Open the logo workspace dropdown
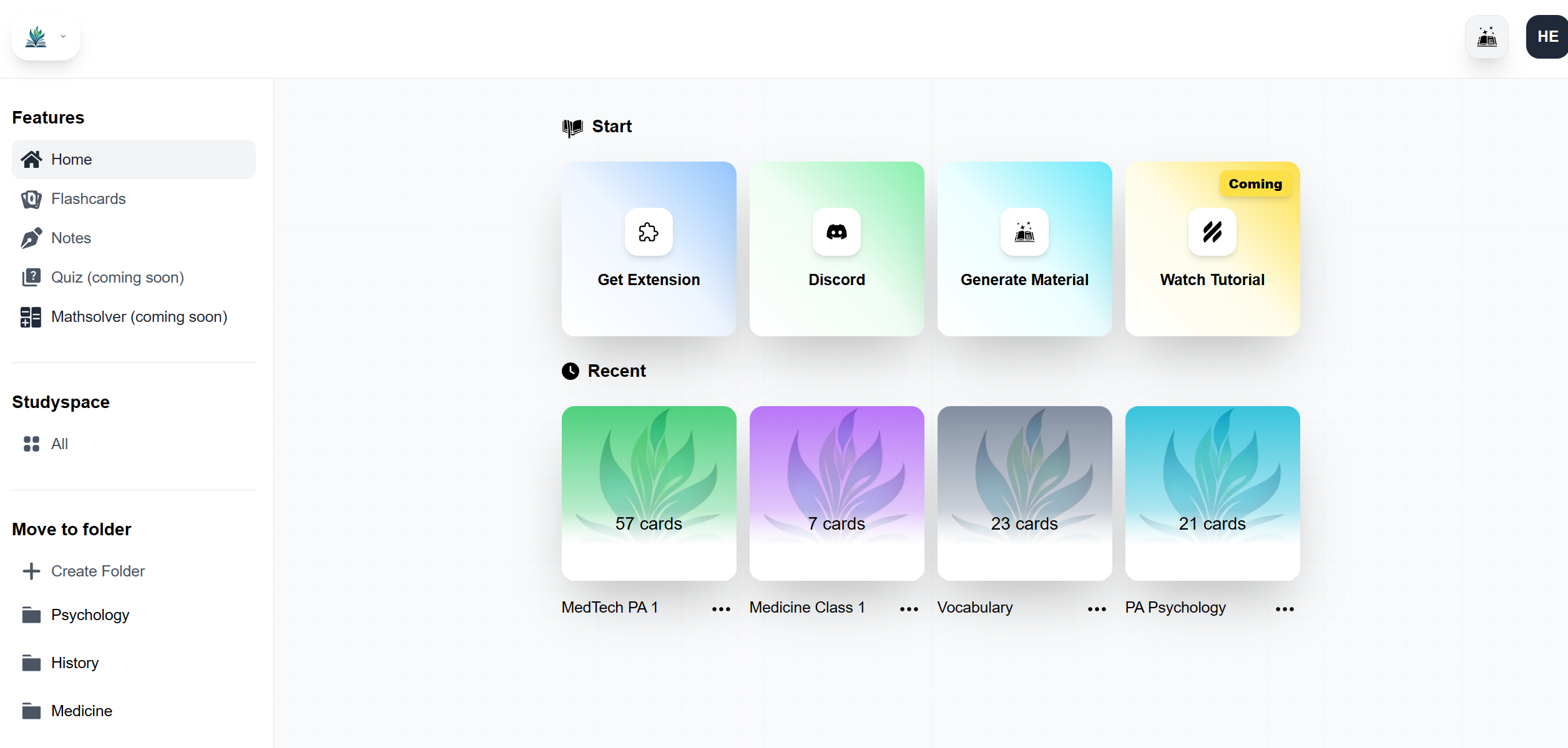Viewport: 1568px width, 748px height. coord(46,37)
